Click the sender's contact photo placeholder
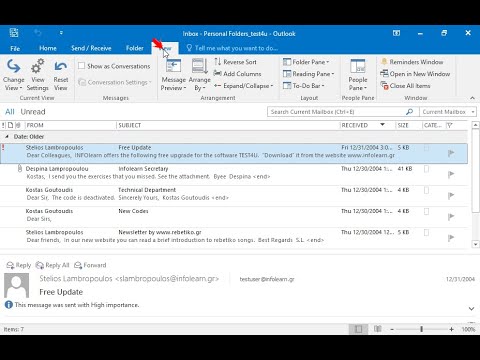 tap(16, 285)
